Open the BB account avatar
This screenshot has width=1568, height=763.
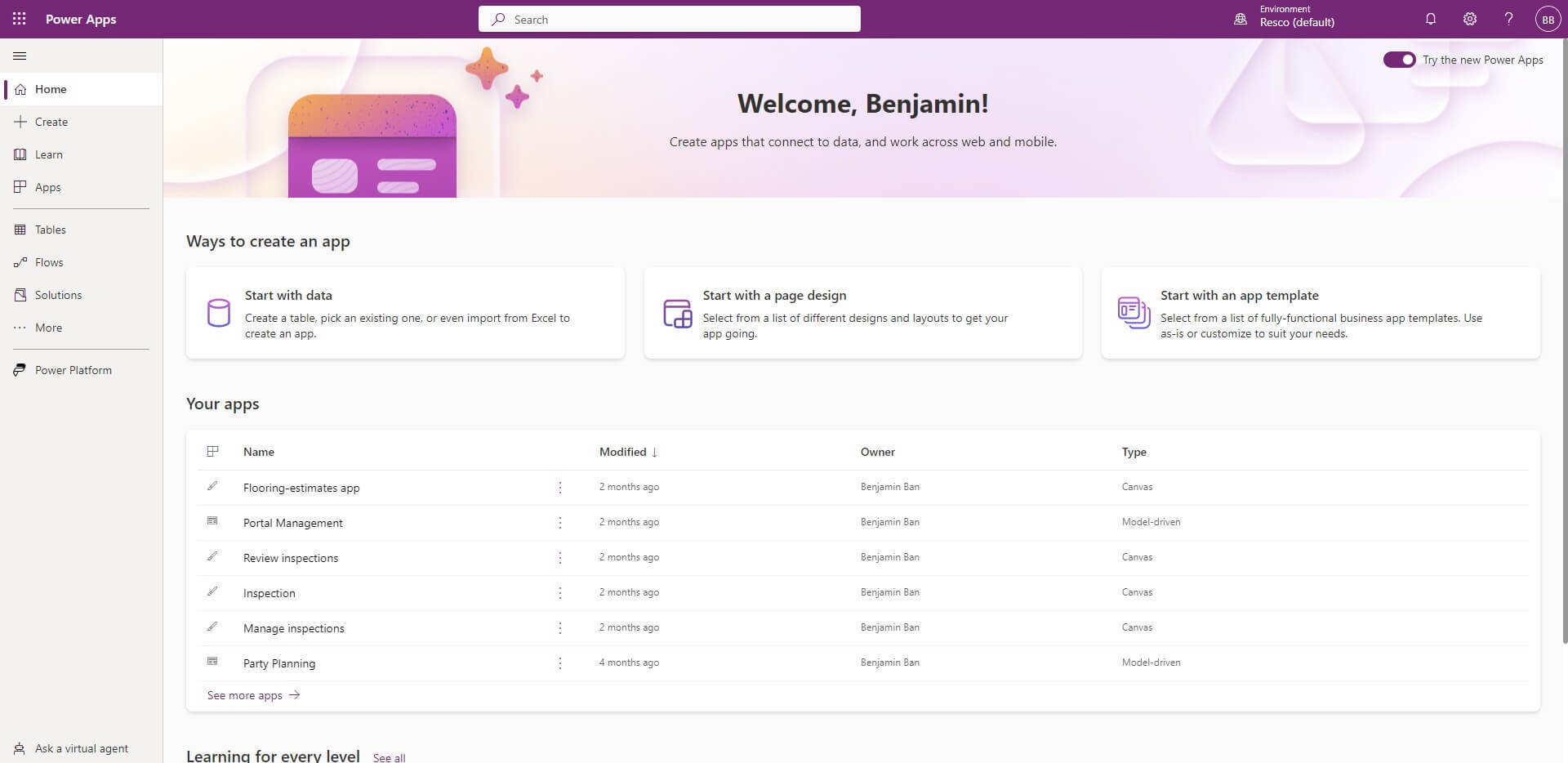[x=1548, y=20]
